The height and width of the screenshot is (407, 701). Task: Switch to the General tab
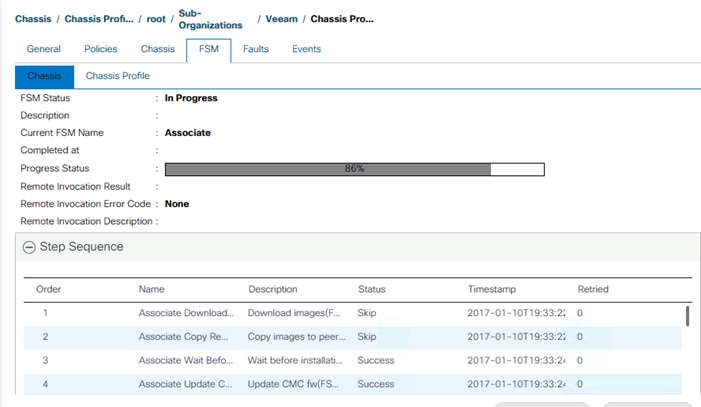pos(43,49)
